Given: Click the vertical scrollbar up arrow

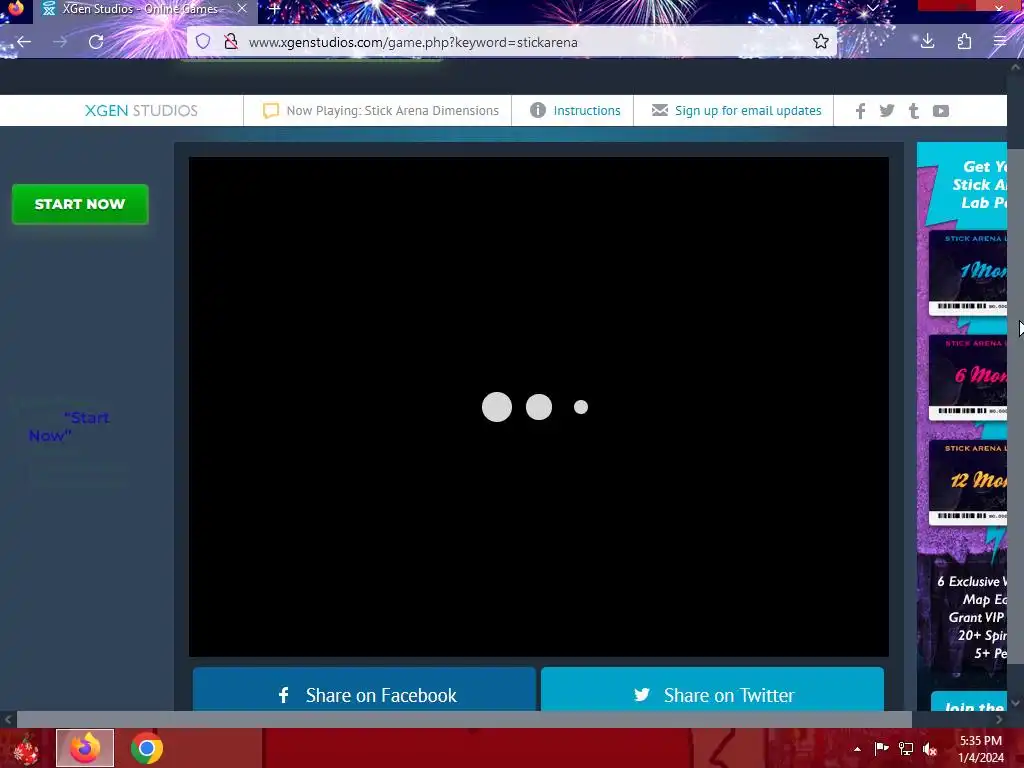Looking at the screenshot, I should click(x=1016, y=67).
